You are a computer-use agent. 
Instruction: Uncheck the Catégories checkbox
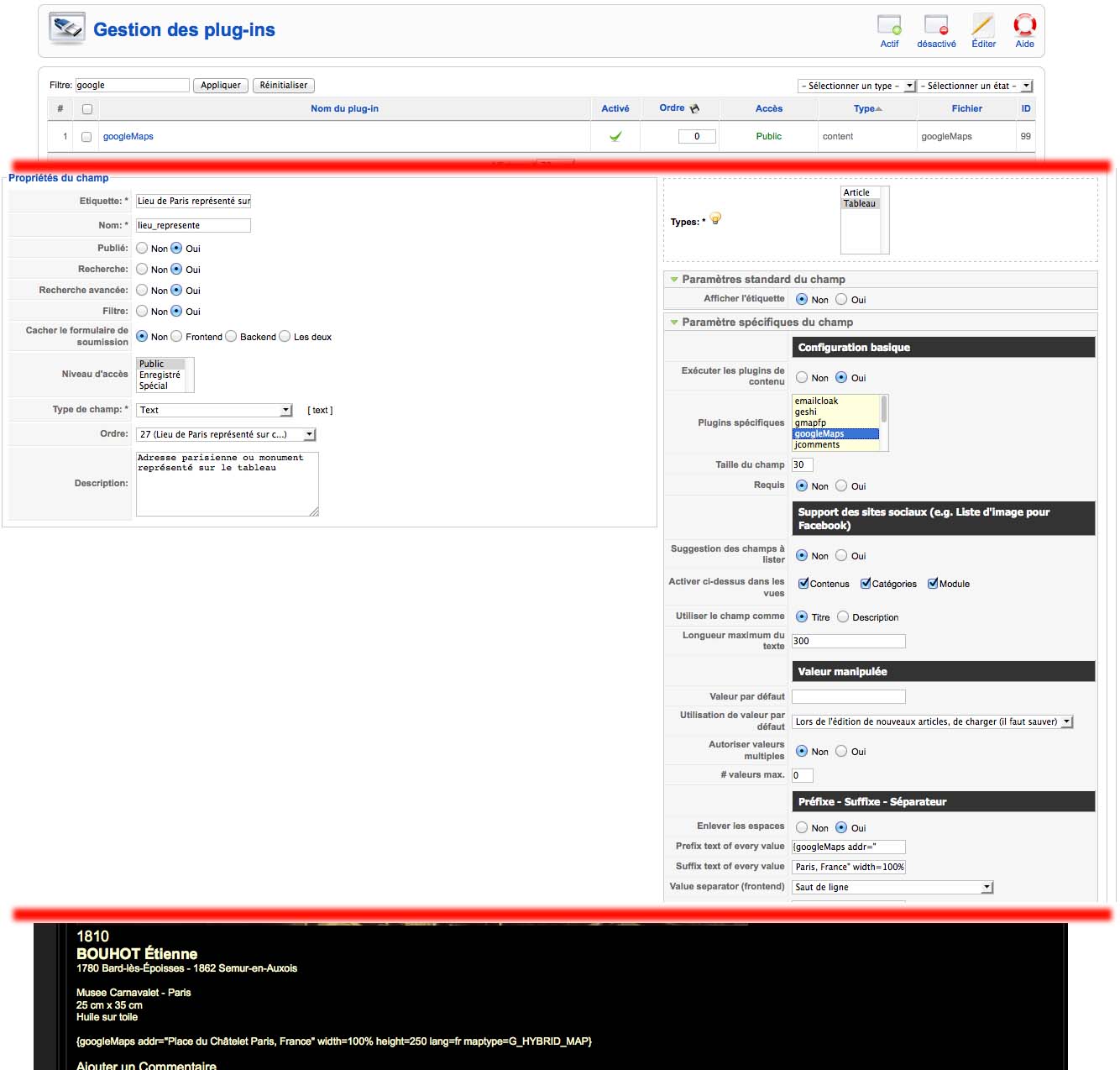tap(866, 584)
